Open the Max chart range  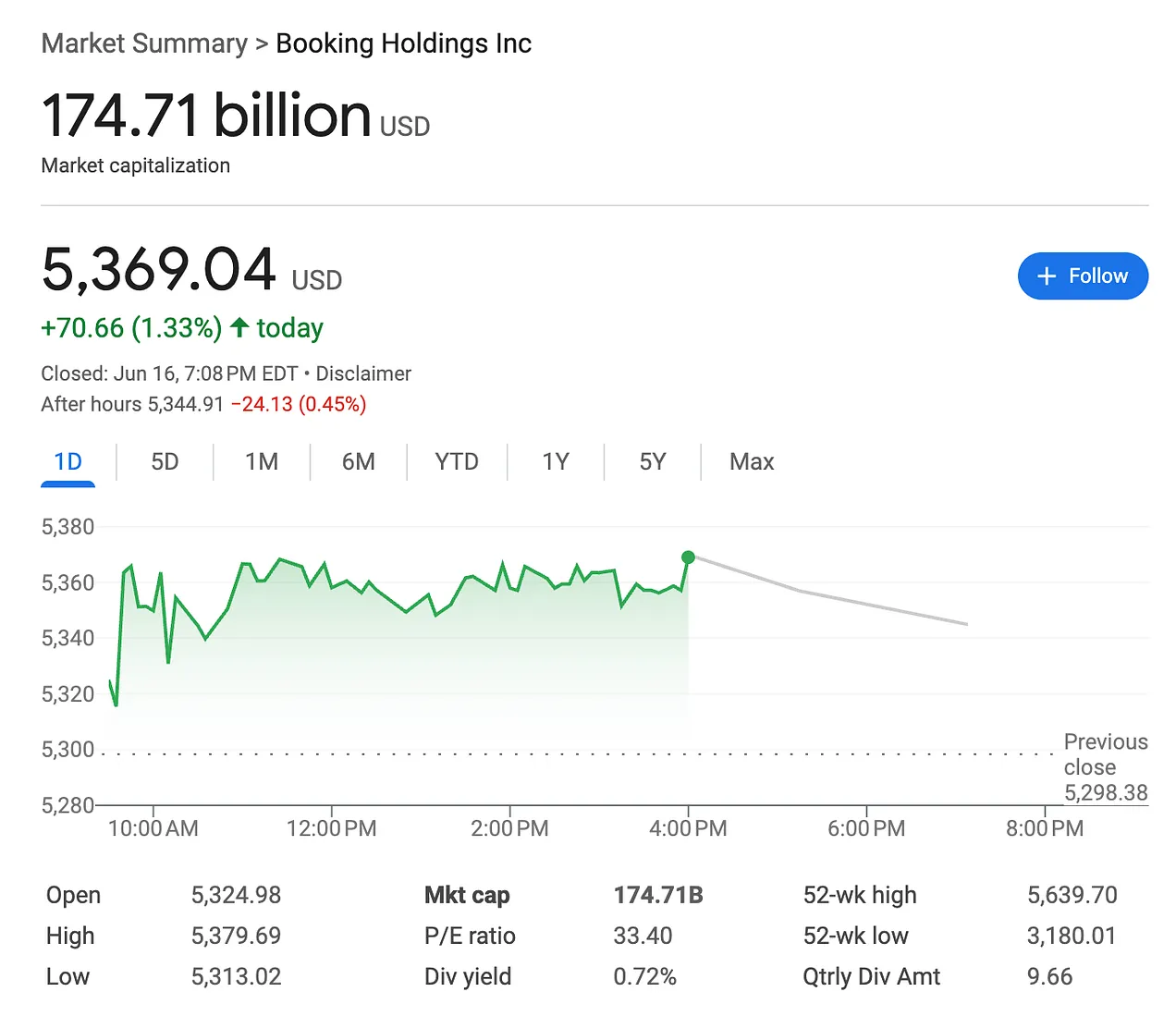click(x=752, y=461)
